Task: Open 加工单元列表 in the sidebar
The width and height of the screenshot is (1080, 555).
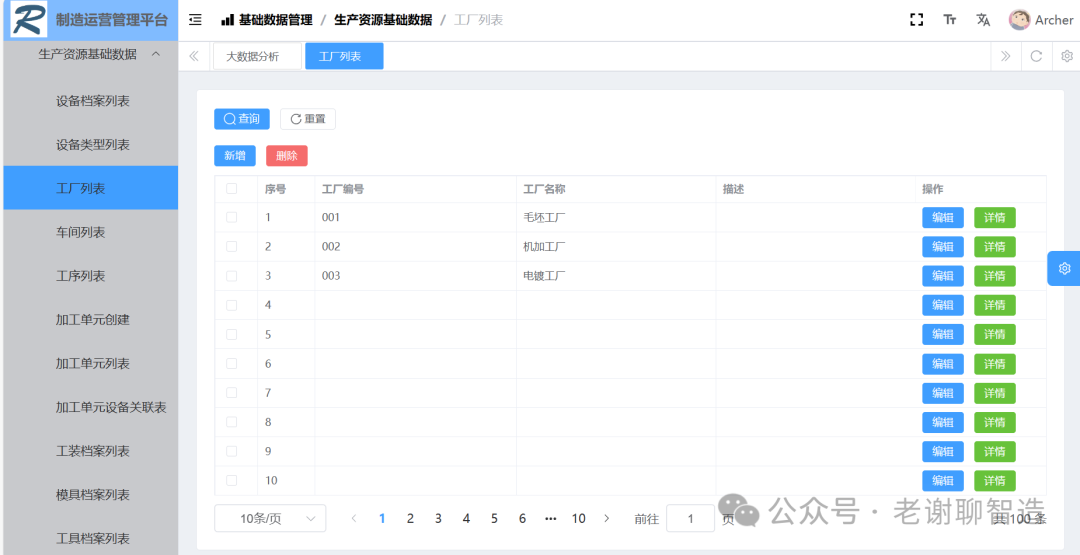Action: 91,364
